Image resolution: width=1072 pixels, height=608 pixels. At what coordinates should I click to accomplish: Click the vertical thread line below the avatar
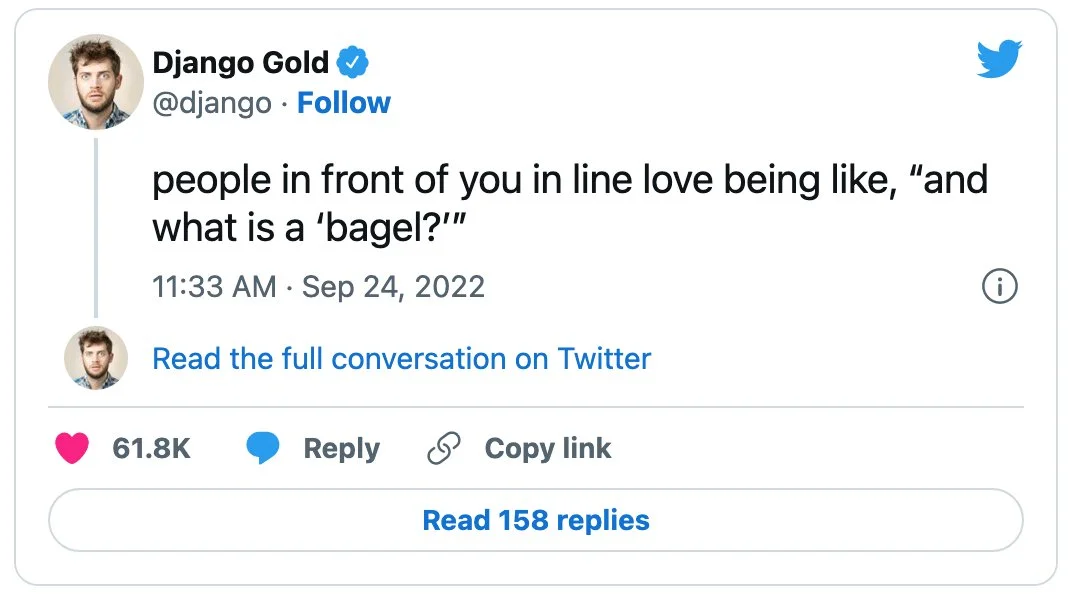[96, 228]
